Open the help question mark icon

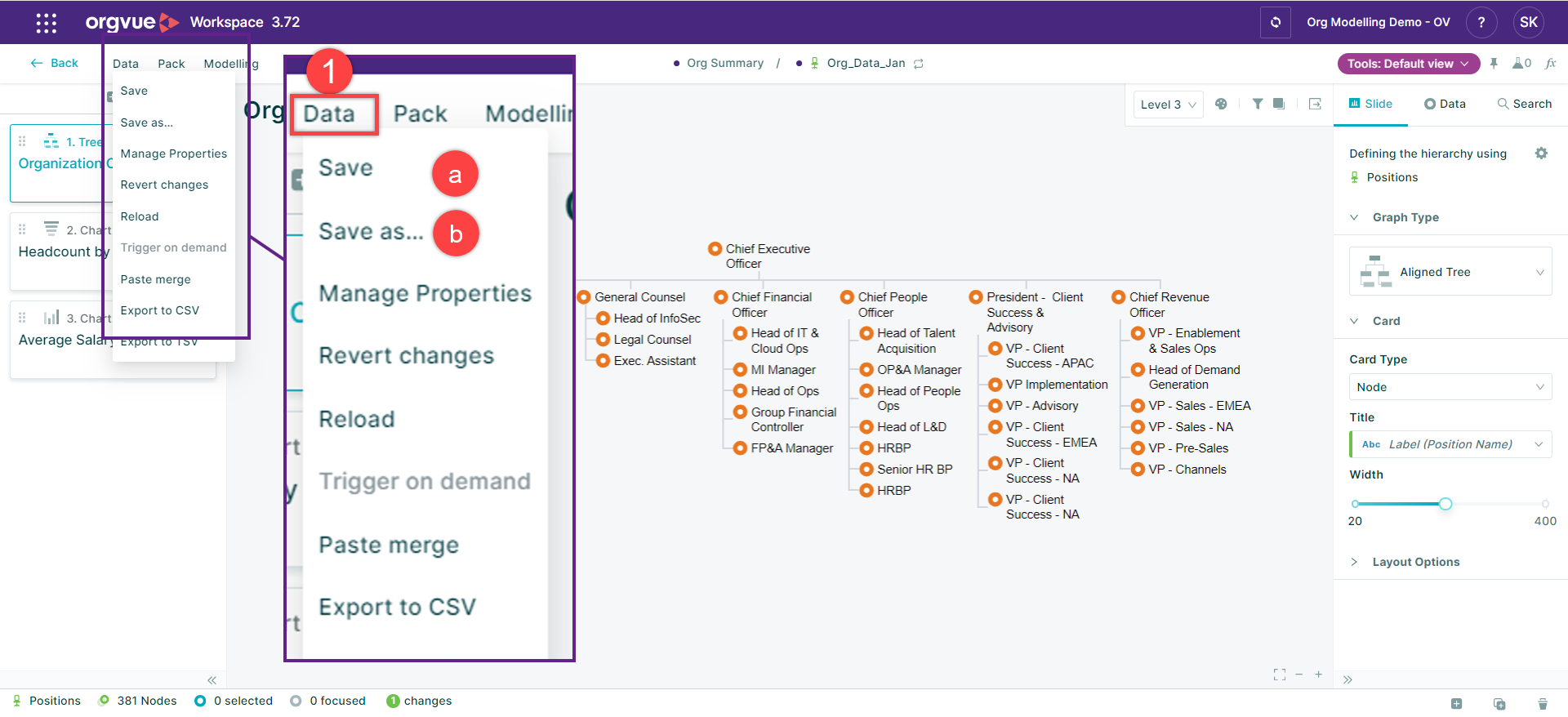click(1481, 22)
